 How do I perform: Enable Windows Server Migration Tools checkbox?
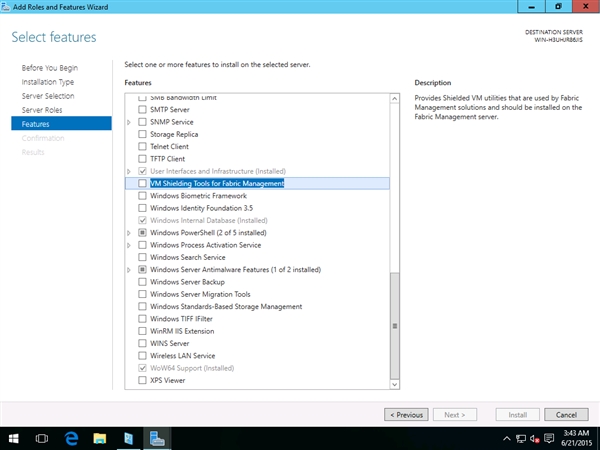click(142, 294)
